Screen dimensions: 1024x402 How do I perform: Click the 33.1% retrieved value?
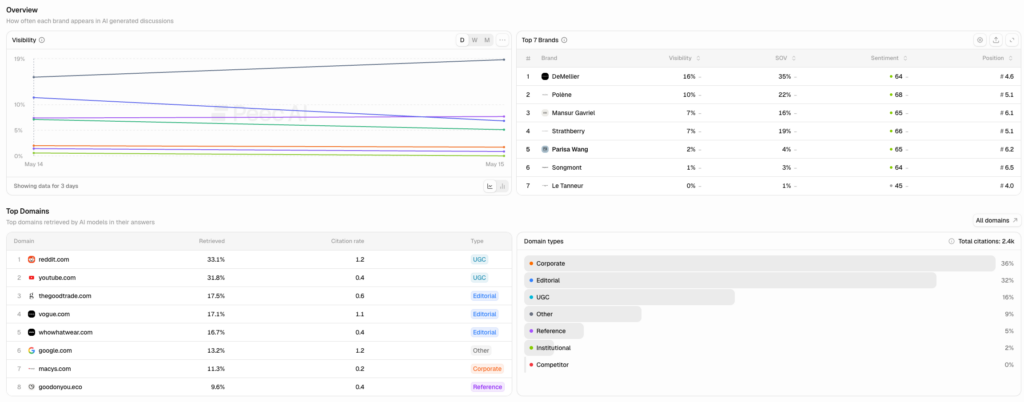(x=216, y=259)
